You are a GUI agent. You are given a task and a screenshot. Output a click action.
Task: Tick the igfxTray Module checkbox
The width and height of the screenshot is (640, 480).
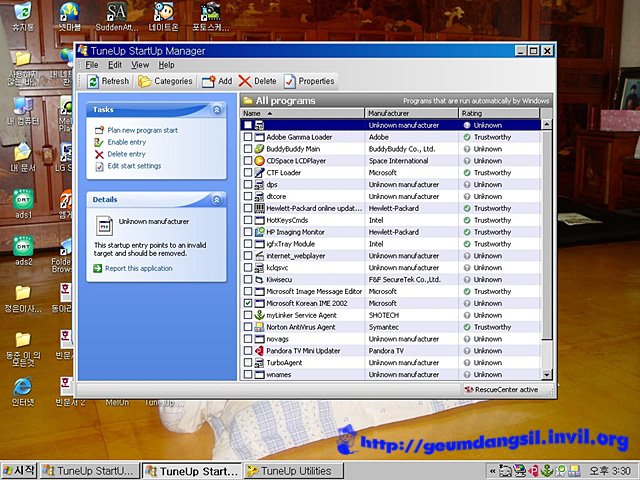pos(248,244)
